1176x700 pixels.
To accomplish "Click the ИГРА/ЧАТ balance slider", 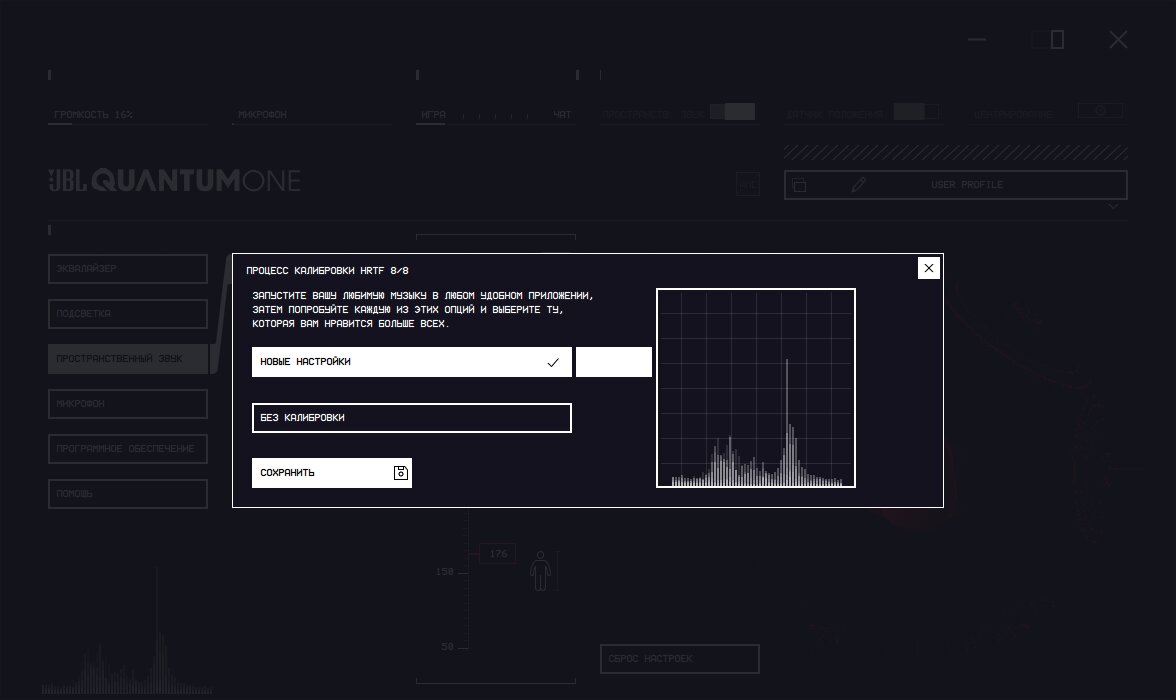I will (x=496, y=116).
